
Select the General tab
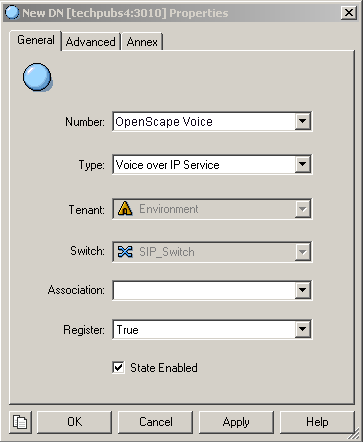click(36, 40)
